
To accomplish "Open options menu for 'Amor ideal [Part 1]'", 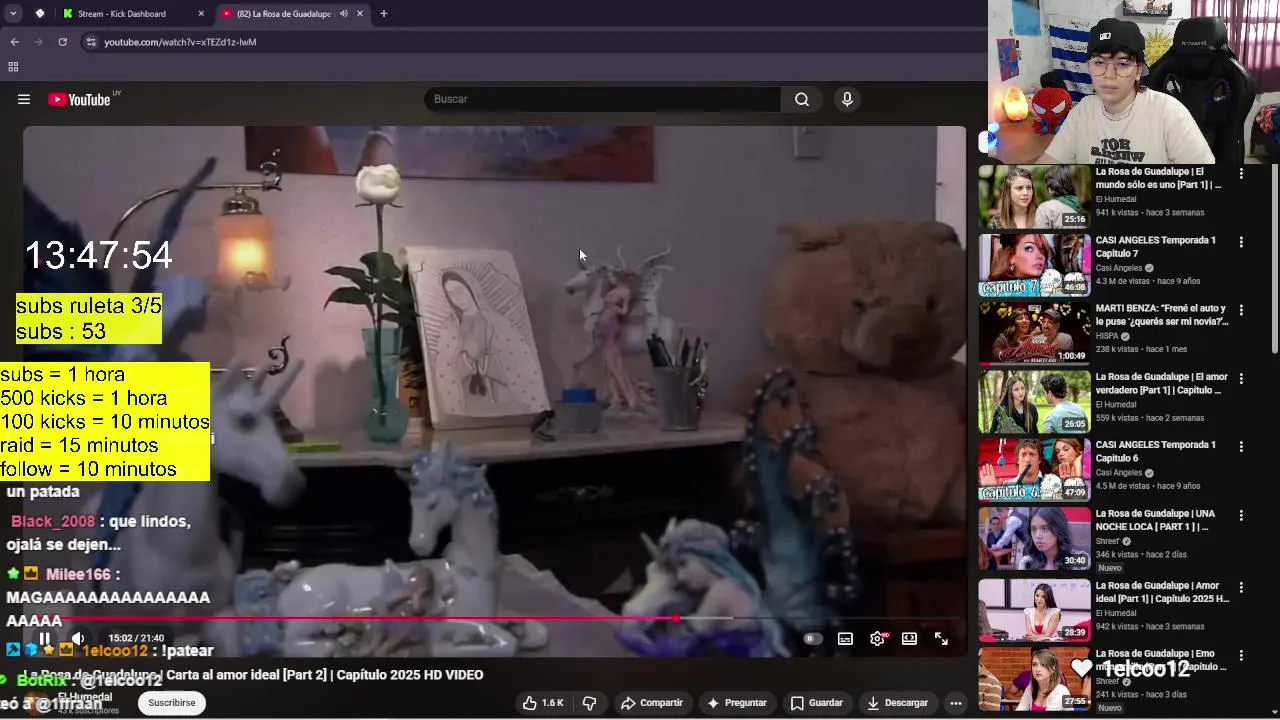I will (x=1241, y=588).
